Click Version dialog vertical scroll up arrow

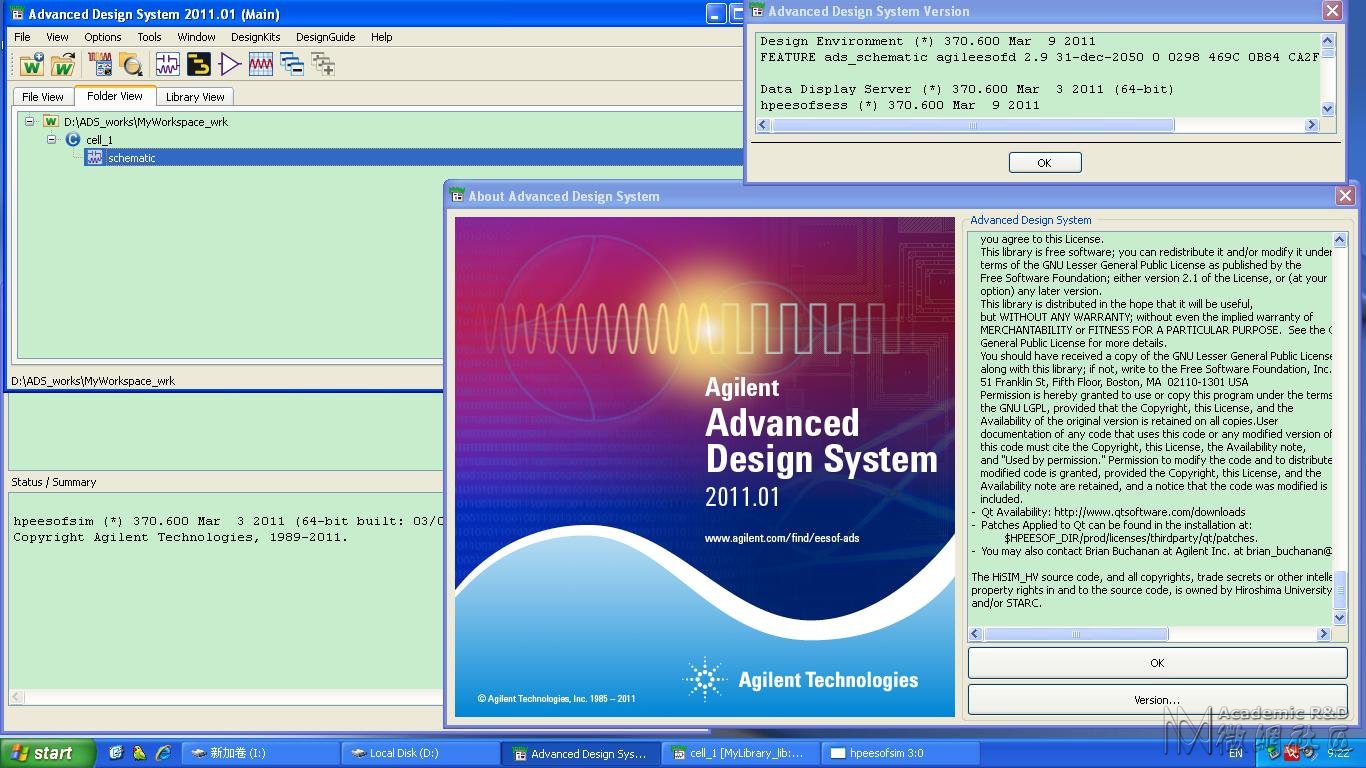click(1328, 41)
